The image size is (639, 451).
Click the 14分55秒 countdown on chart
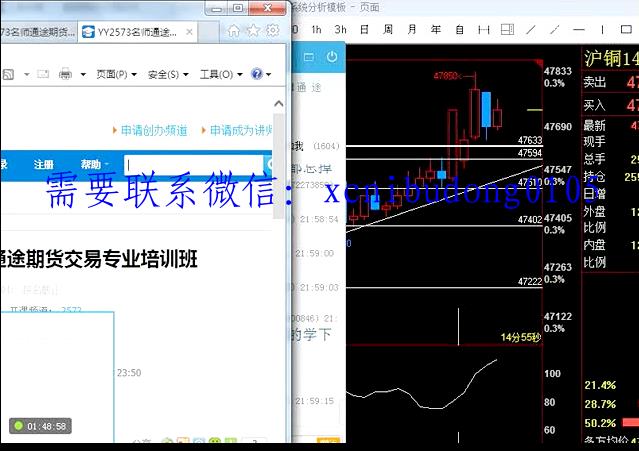(x=521, y=337)
